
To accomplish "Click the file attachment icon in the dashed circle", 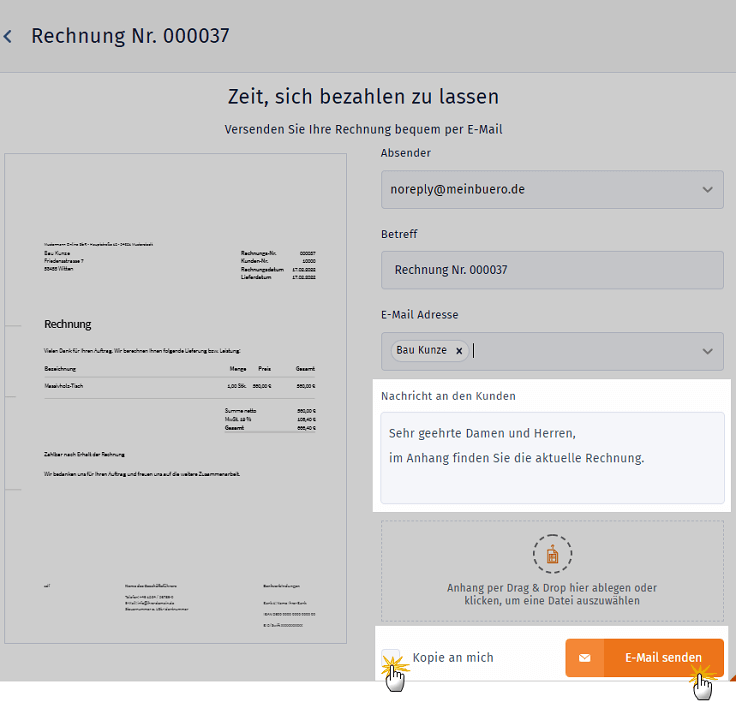I will coord(552,554).
